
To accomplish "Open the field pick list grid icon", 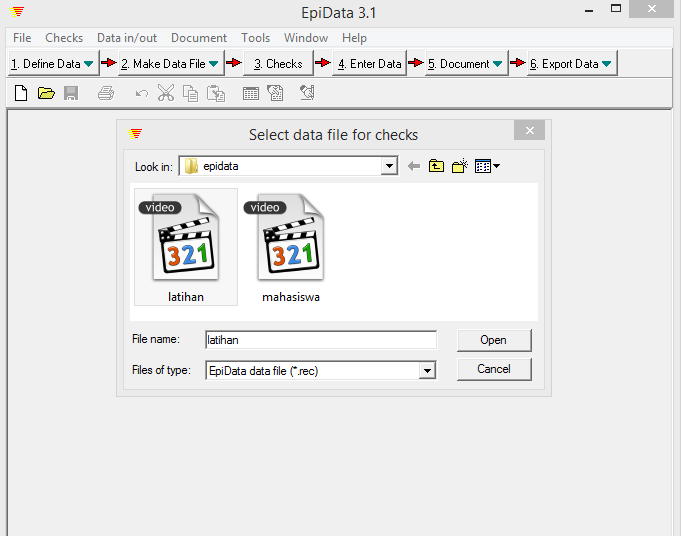I will coord(251,93).
